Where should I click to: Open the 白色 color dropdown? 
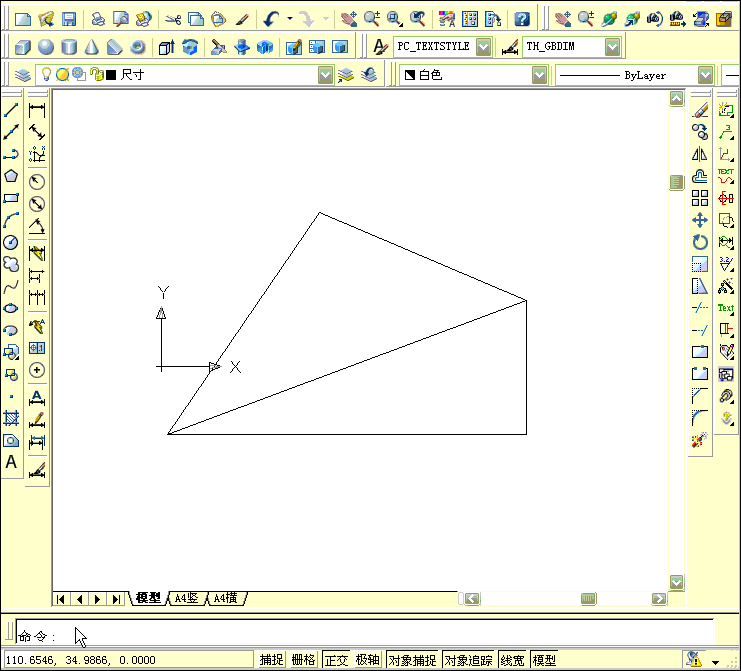coord(539,75)
